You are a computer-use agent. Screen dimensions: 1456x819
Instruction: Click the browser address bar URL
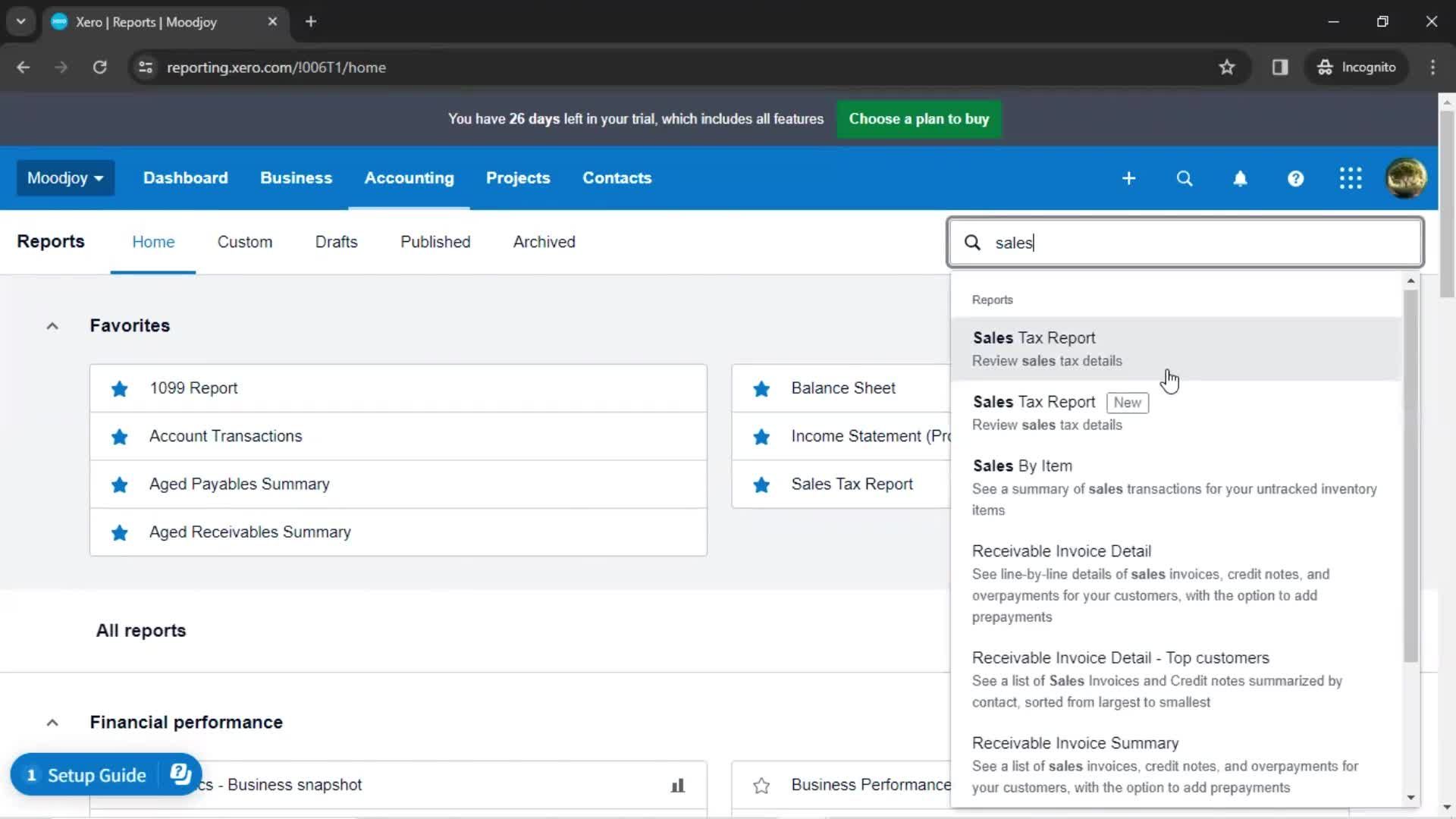pos(276,67)
